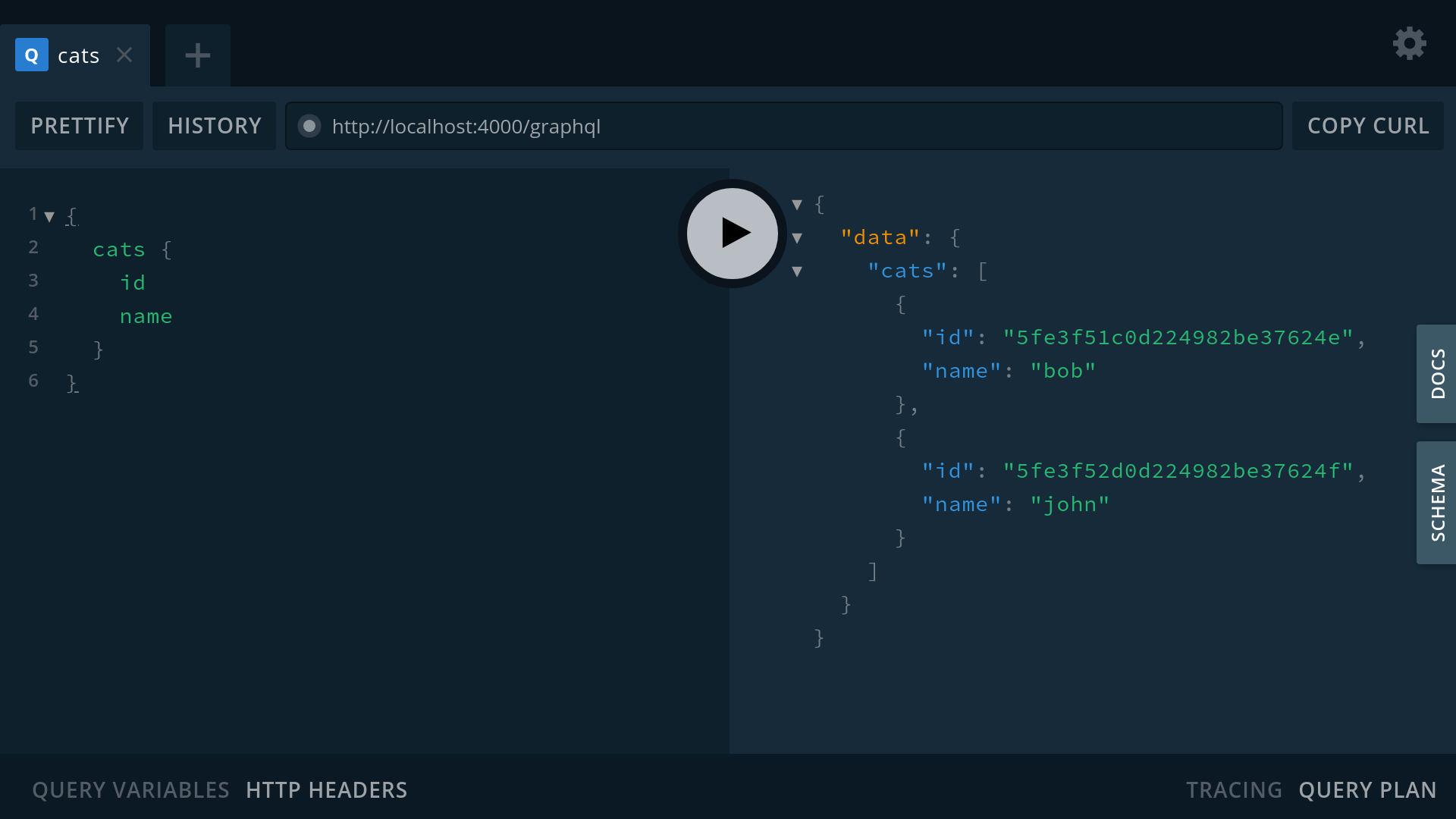This screenshot has width=1456, height=819.
Task: Open the SCHEMA sidebar panel
Action: pos(1437,502)
